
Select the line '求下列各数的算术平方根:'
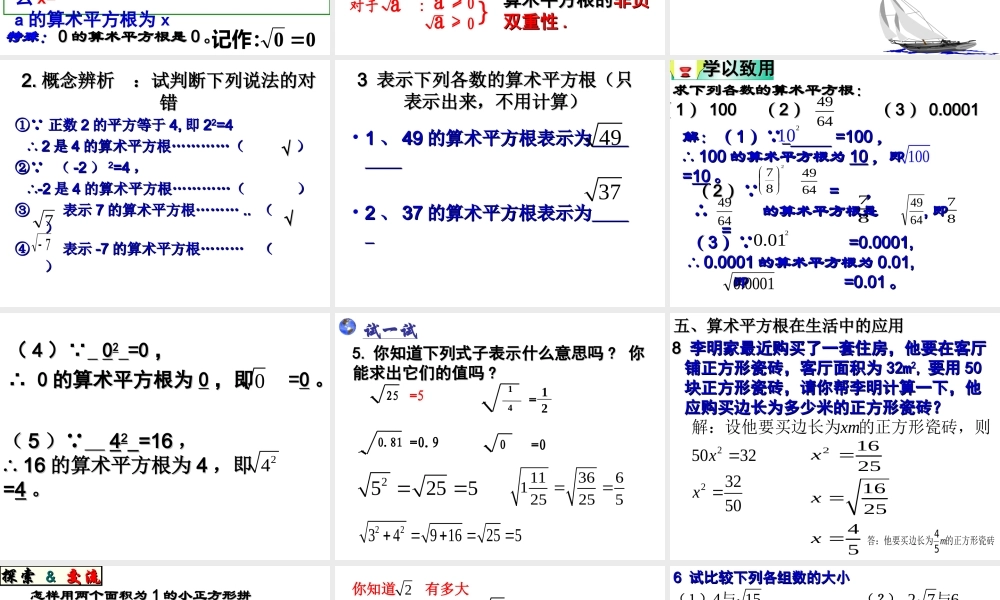click(x=768, y=91)
